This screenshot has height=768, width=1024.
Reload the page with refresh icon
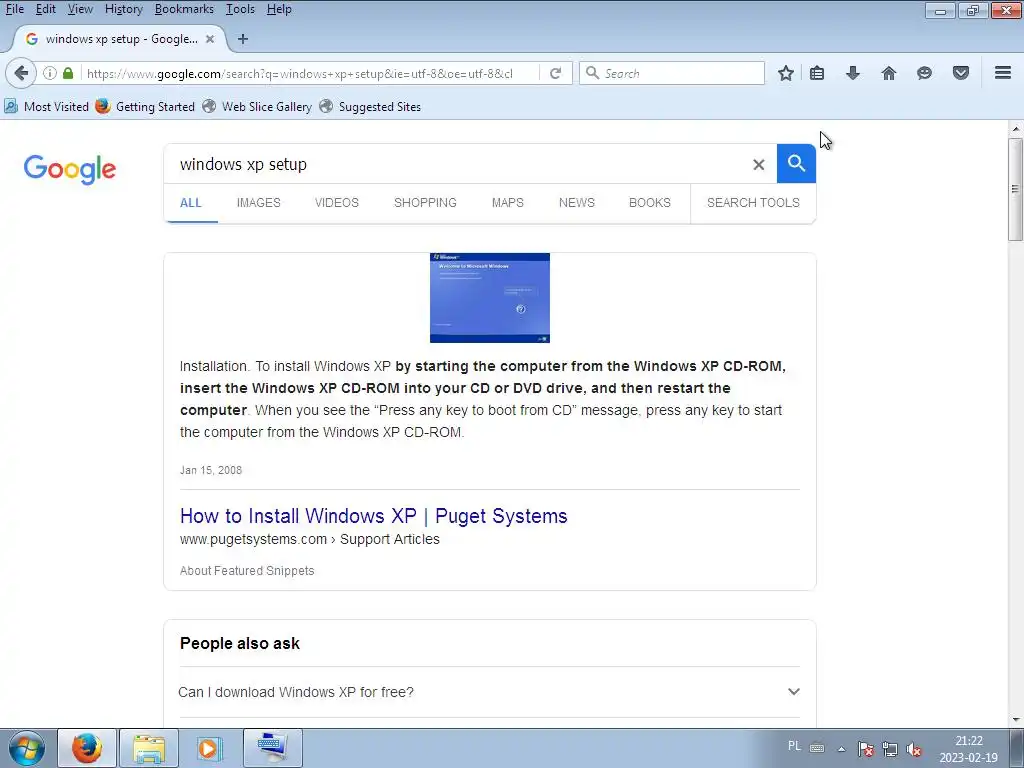[x=555, y=73]
